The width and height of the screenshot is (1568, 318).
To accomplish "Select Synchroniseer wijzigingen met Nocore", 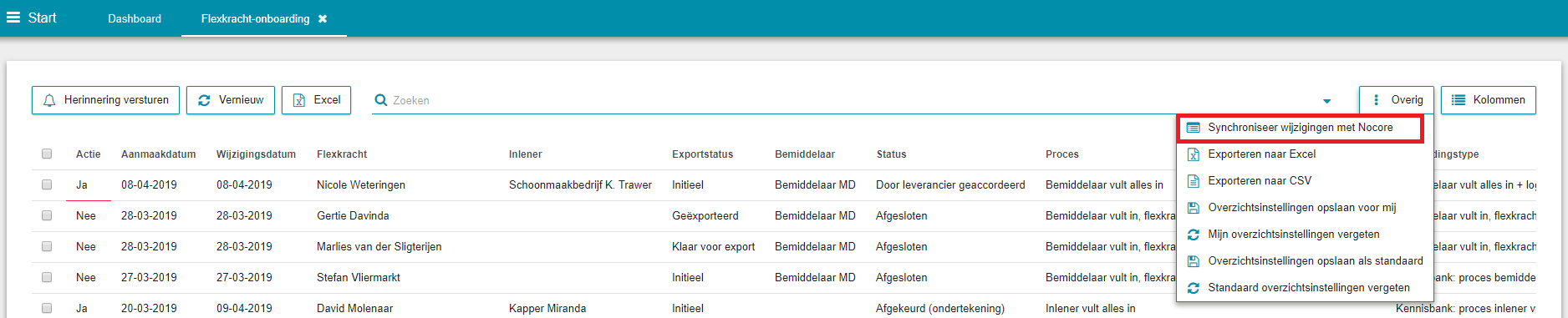I will point(1301,128).
